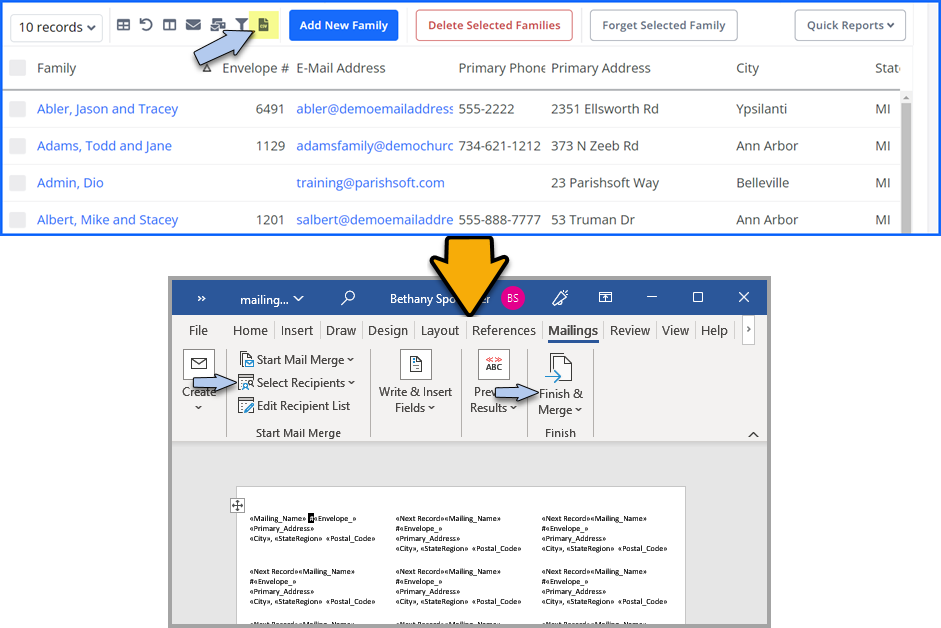Click the table grid view icon
This screenshot has width=941, height=628.
point(123,25)
